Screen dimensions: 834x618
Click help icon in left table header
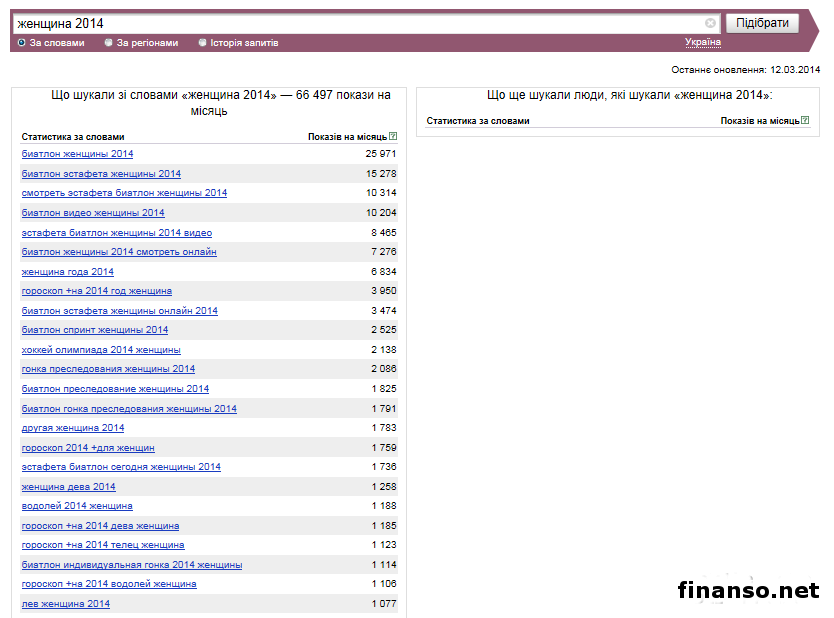coord(393,136)
